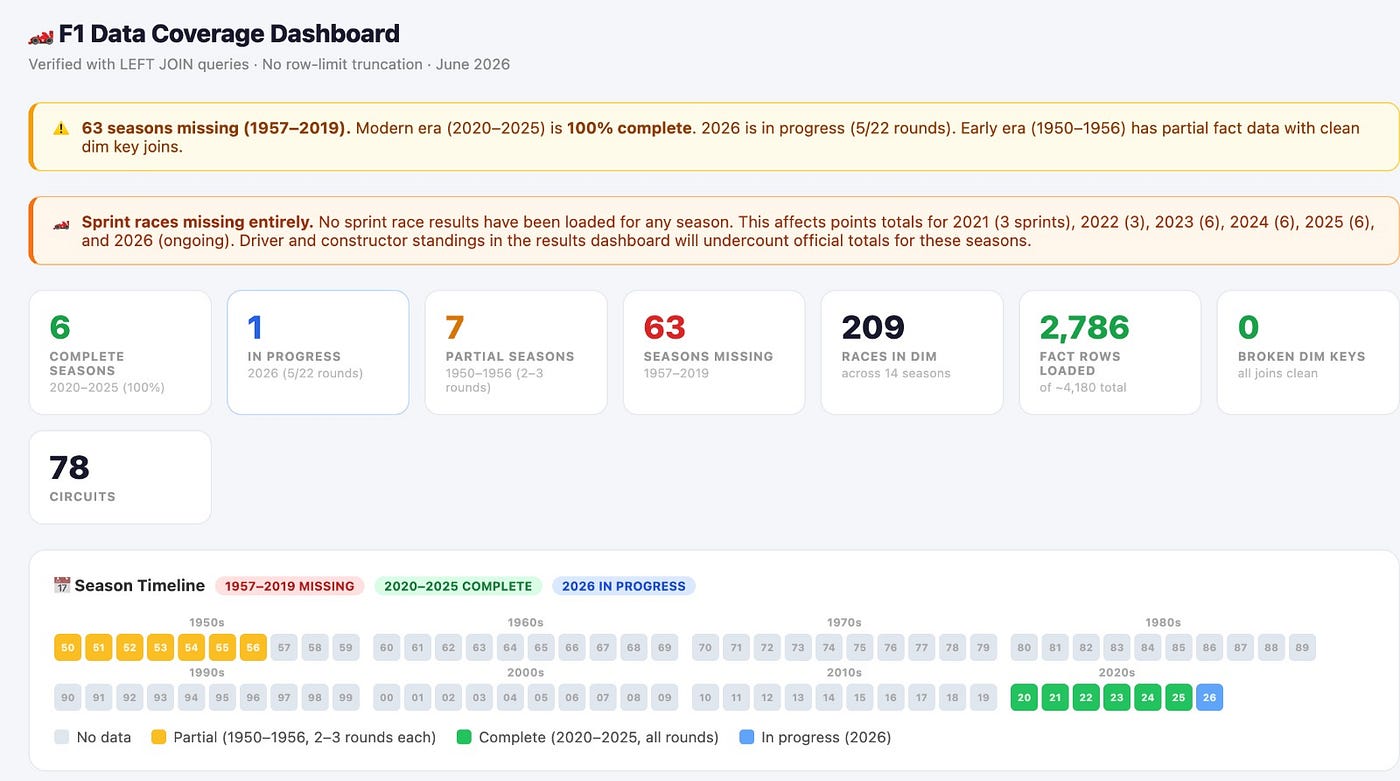The image size is (1400, 781).
Task: Click the 2026 IN PROGRESS badge
Action: tap(624, 586)
